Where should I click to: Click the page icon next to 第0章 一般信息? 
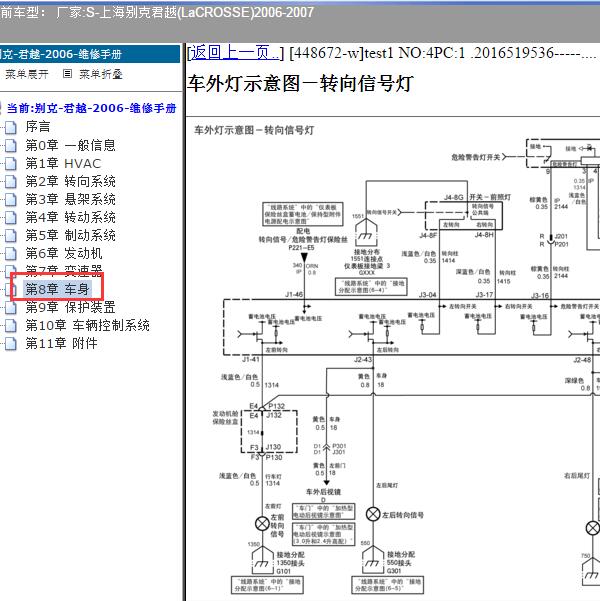pyautogui.click(x=11, y=145)
